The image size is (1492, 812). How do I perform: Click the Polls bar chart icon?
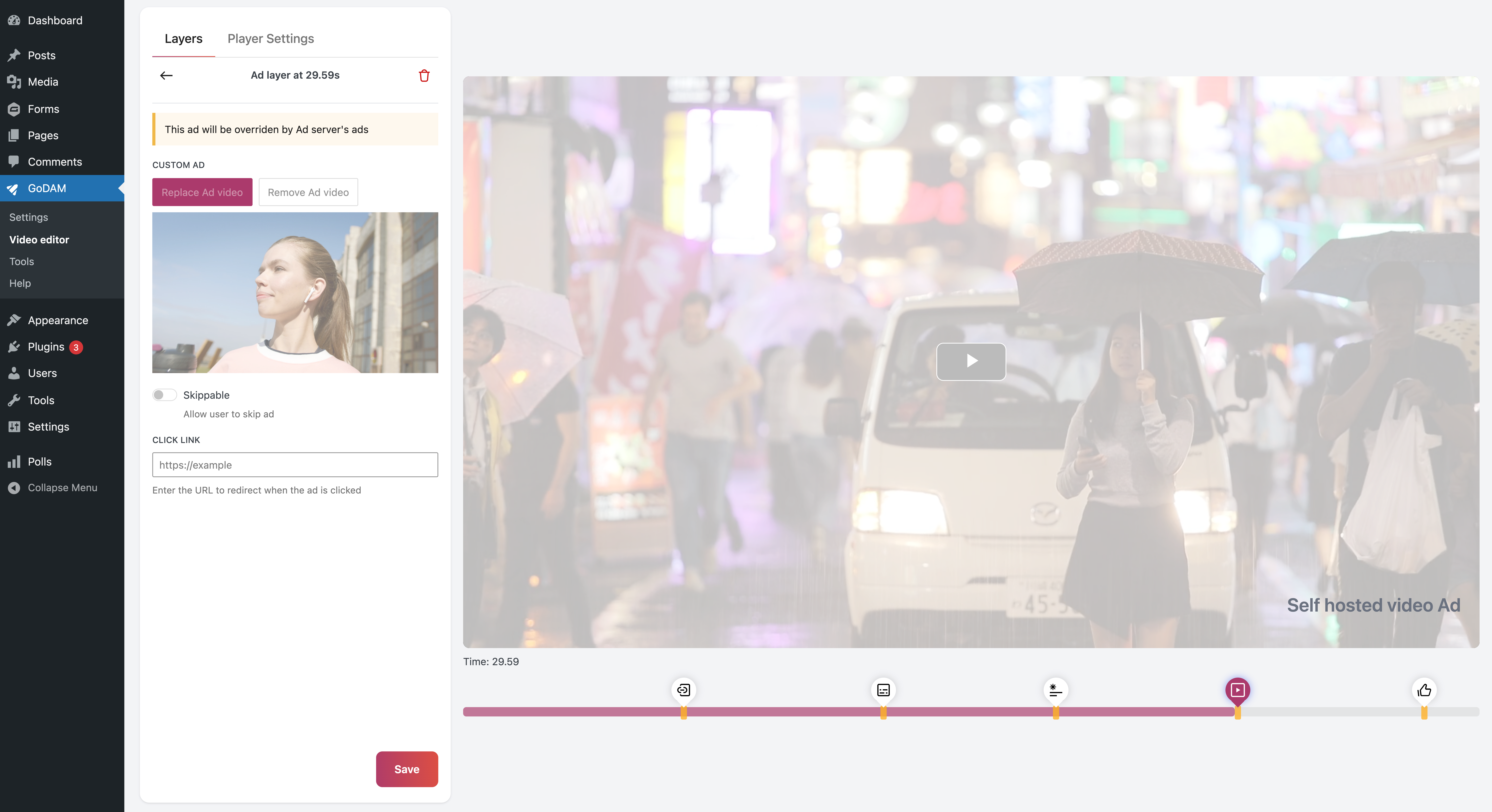tap(14, 462)
